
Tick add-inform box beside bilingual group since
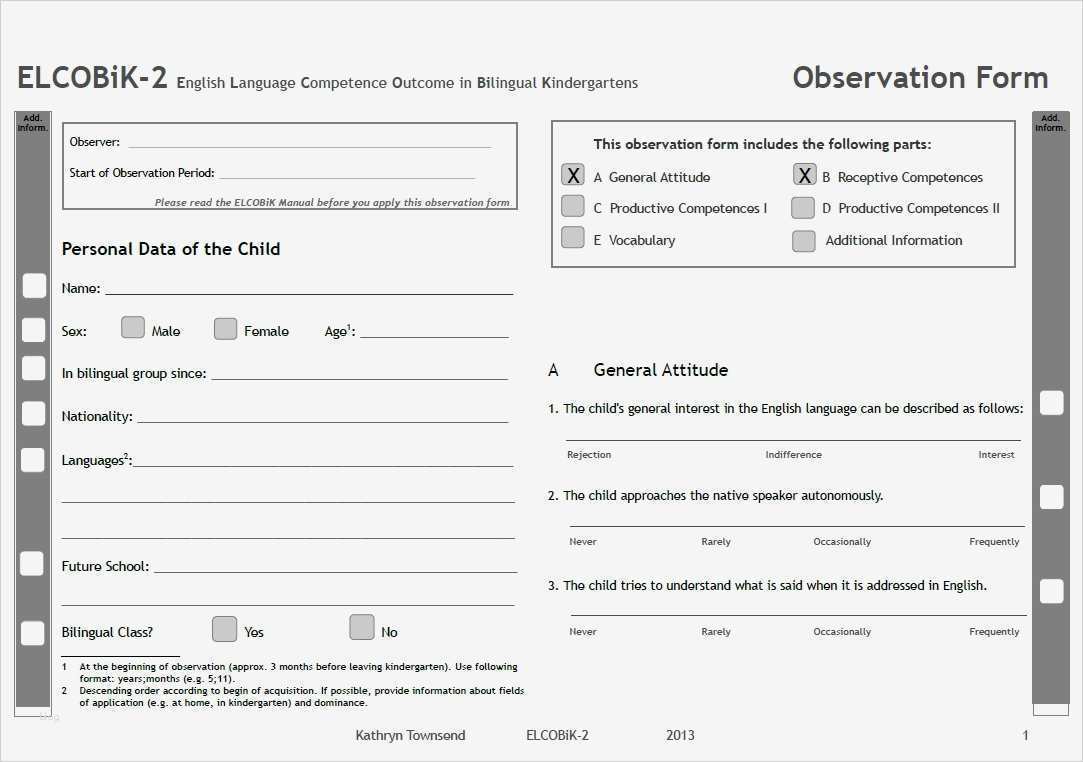(x=34, y=368)
